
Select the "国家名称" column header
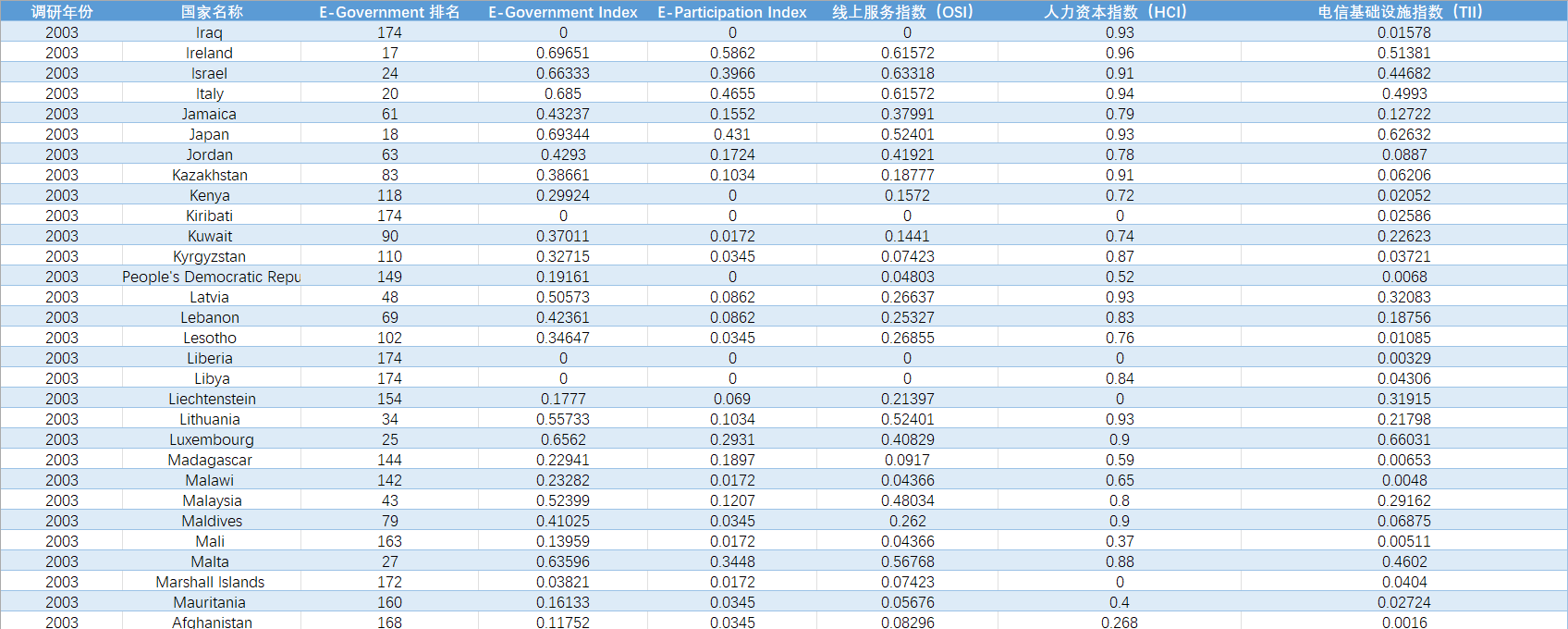click(212, 12)
